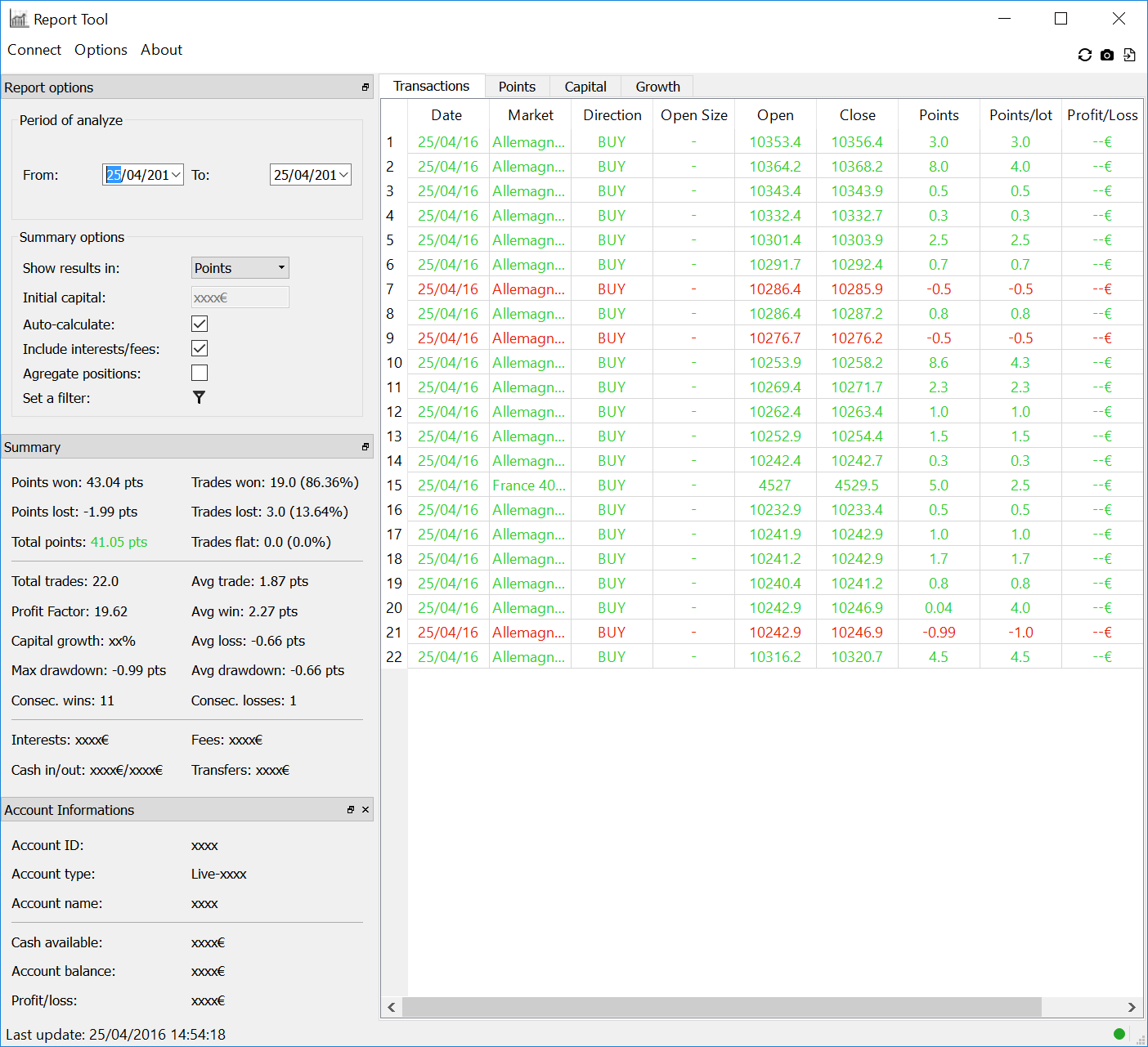Click the export file icon
Viewport: 1148px width, 1047px height.
click(1129, 55)
